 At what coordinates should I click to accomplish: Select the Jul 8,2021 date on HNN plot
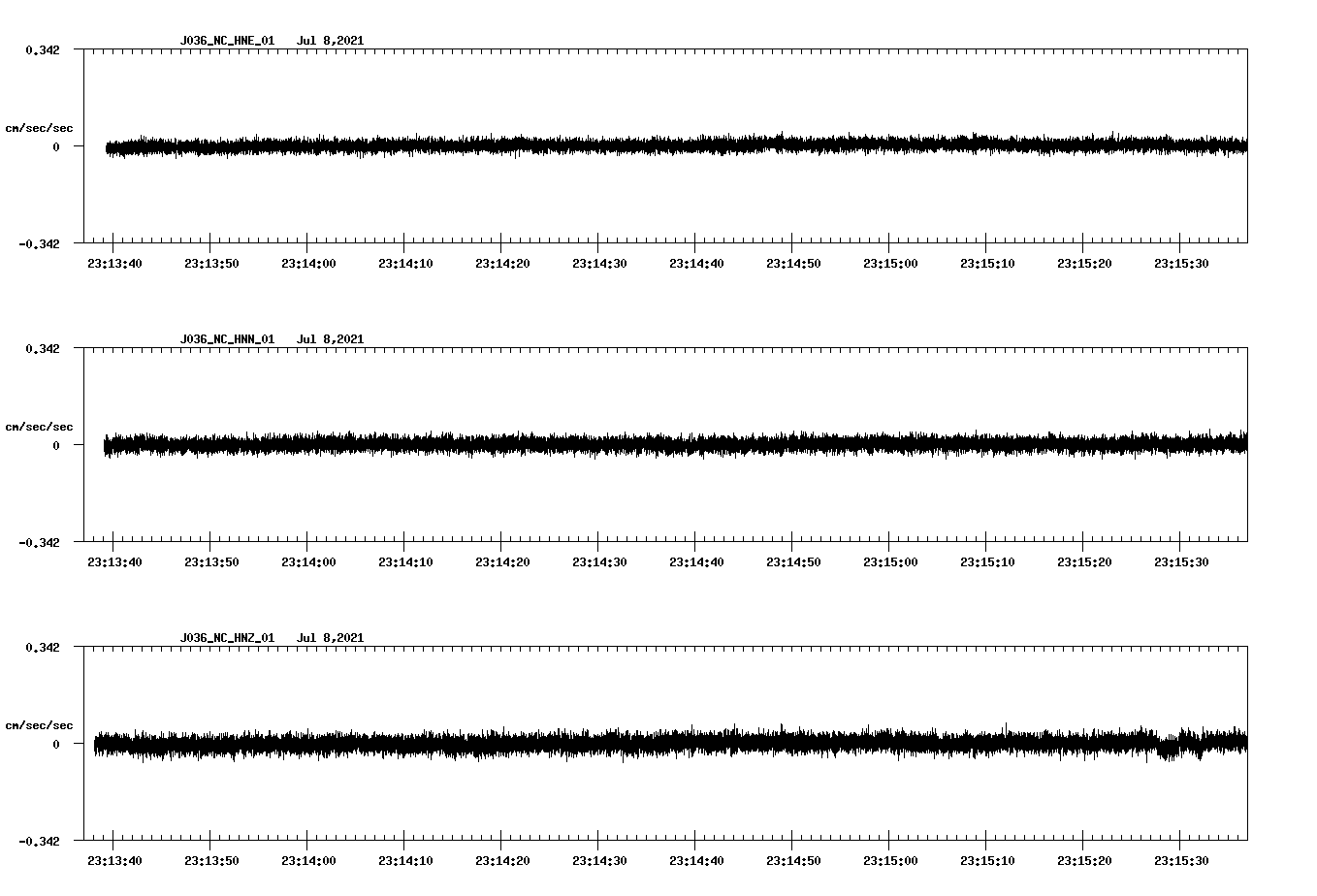click(330, 339)
